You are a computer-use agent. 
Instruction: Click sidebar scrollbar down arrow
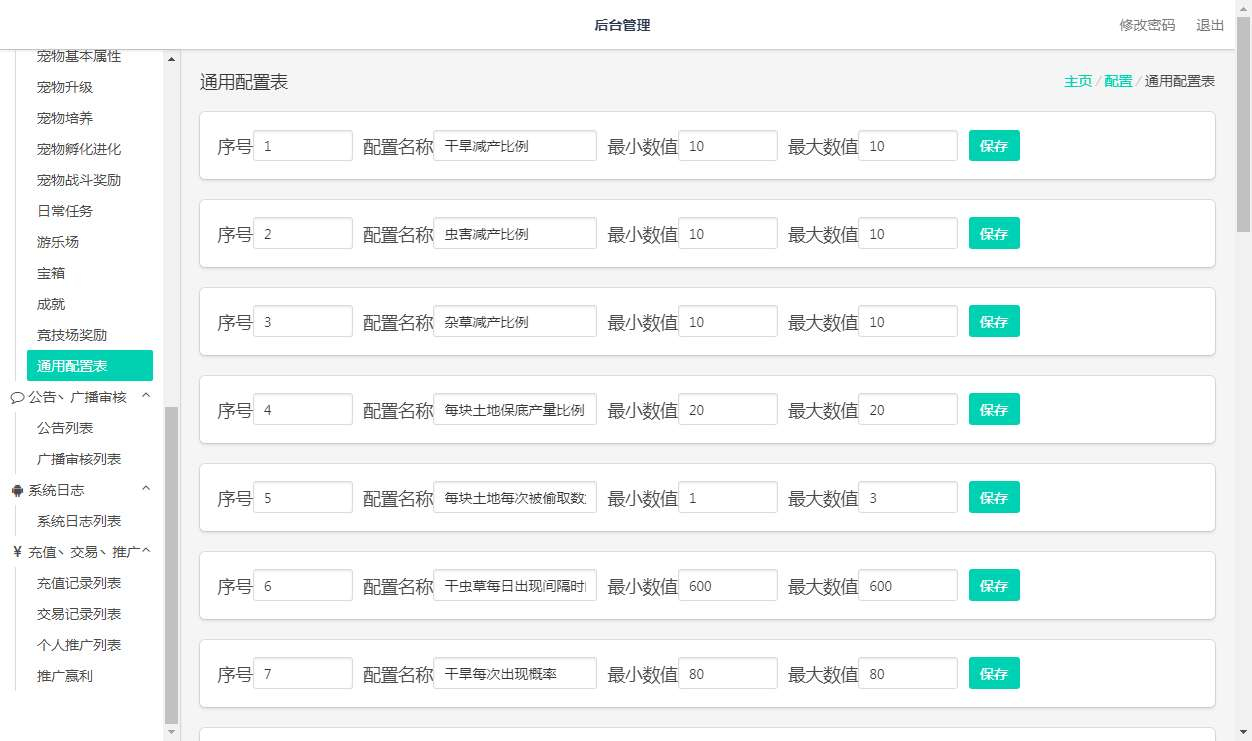(171, 733)
